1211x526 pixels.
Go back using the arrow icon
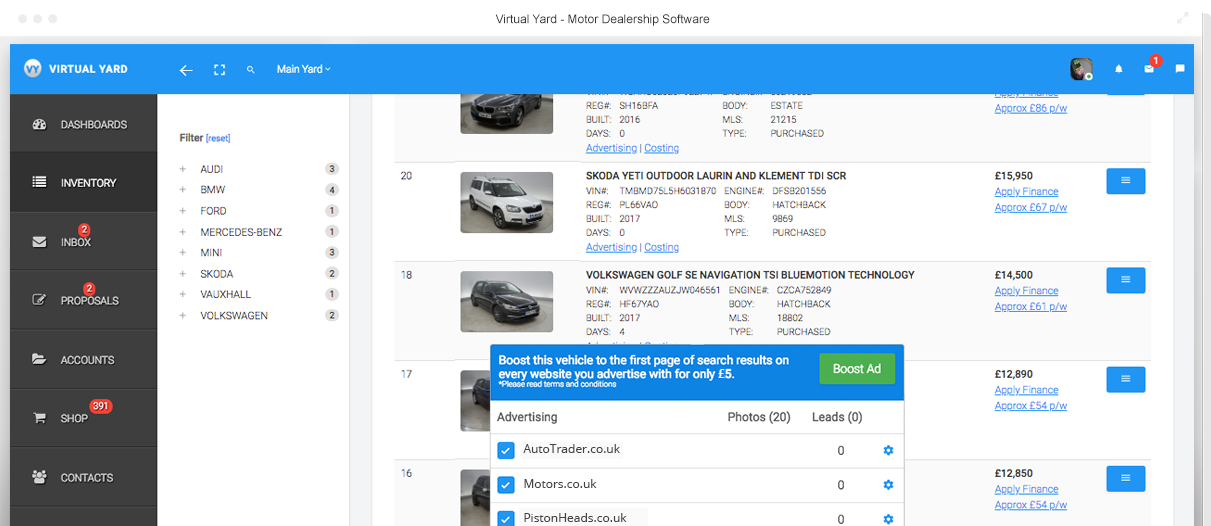click(186, 70)
